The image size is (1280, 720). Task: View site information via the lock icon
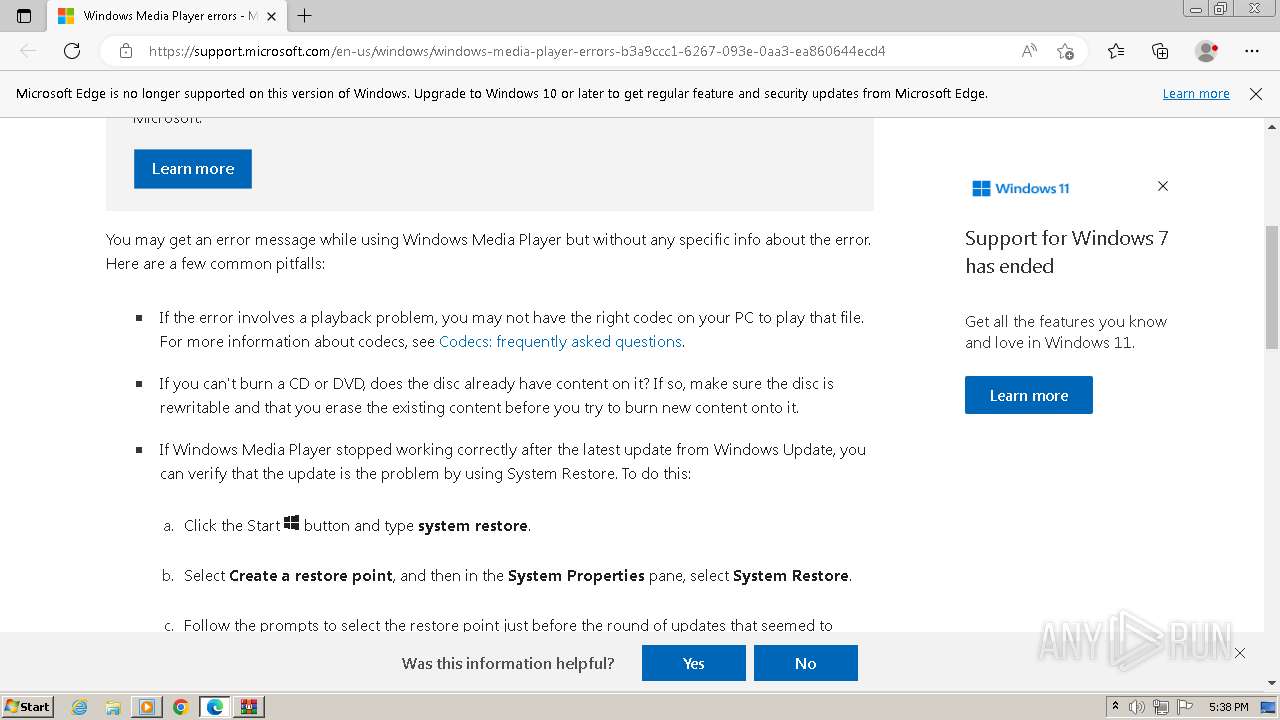(x=126, y=51)
